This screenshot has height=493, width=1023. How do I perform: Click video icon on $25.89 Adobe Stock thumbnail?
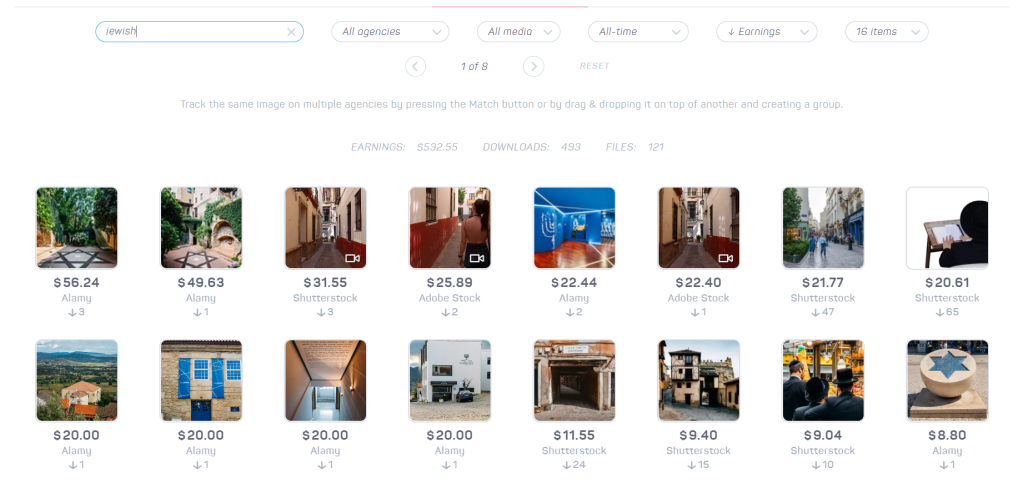(477, 258)
